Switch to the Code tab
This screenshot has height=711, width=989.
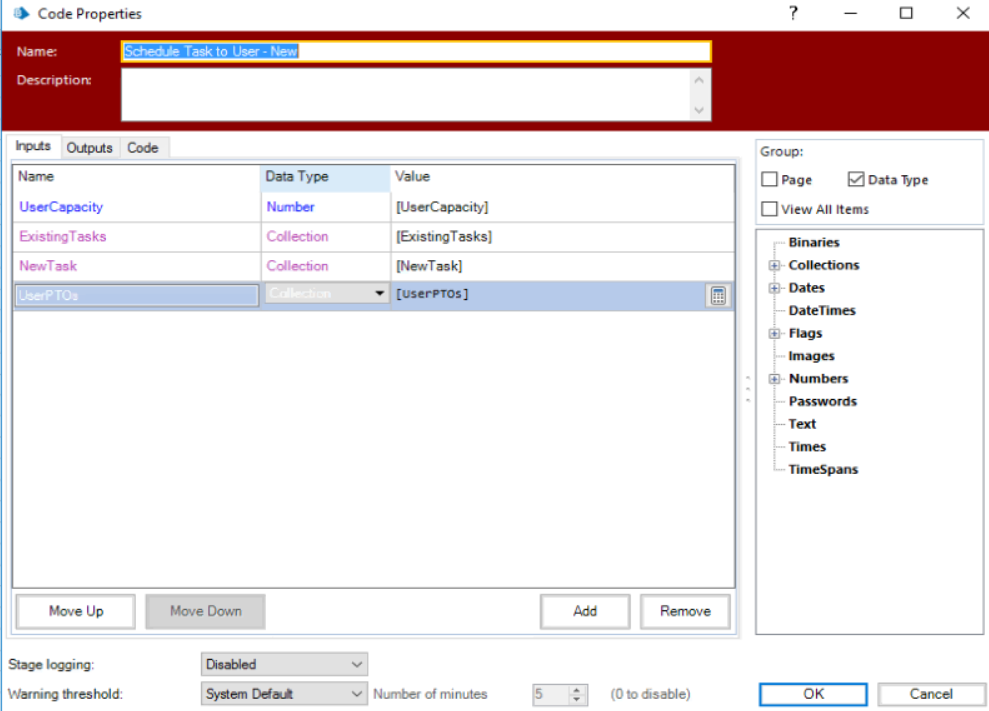click(x=142, y=148)
